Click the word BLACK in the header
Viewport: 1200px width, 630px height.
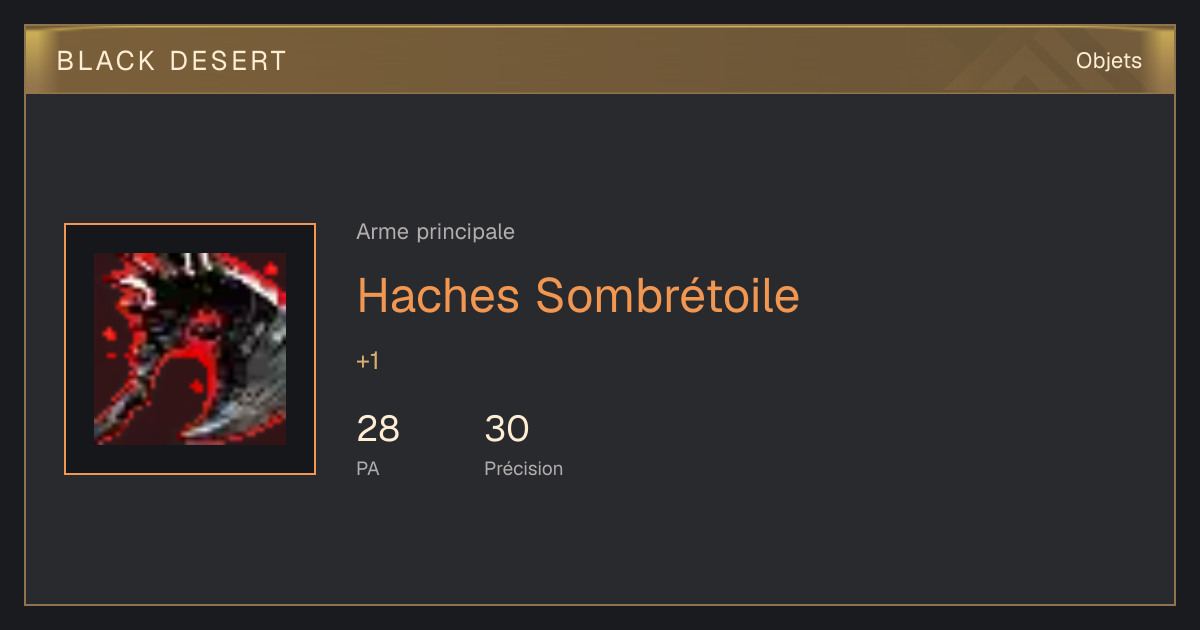106,61
